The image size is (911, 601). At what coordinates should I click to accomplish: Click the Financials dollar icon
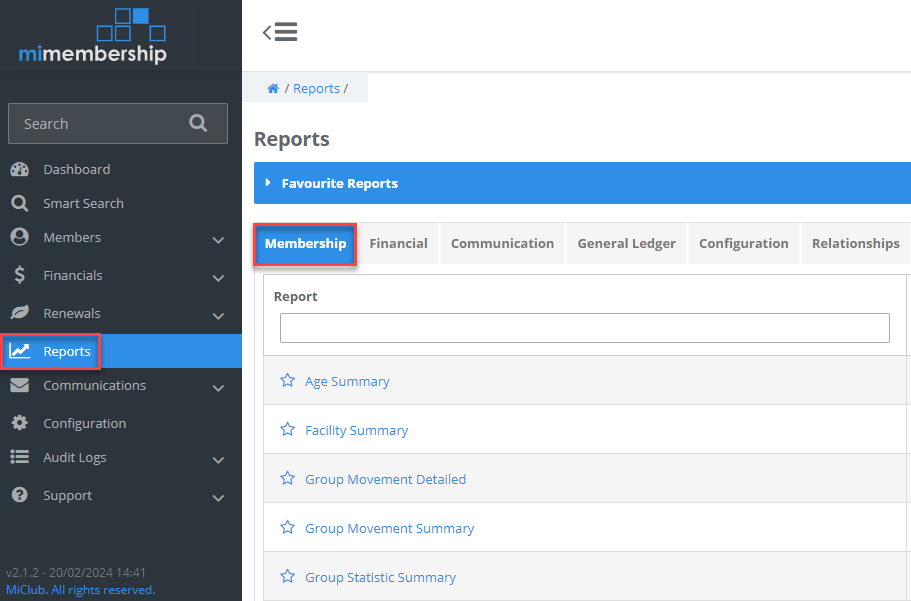tap(19, 275)
